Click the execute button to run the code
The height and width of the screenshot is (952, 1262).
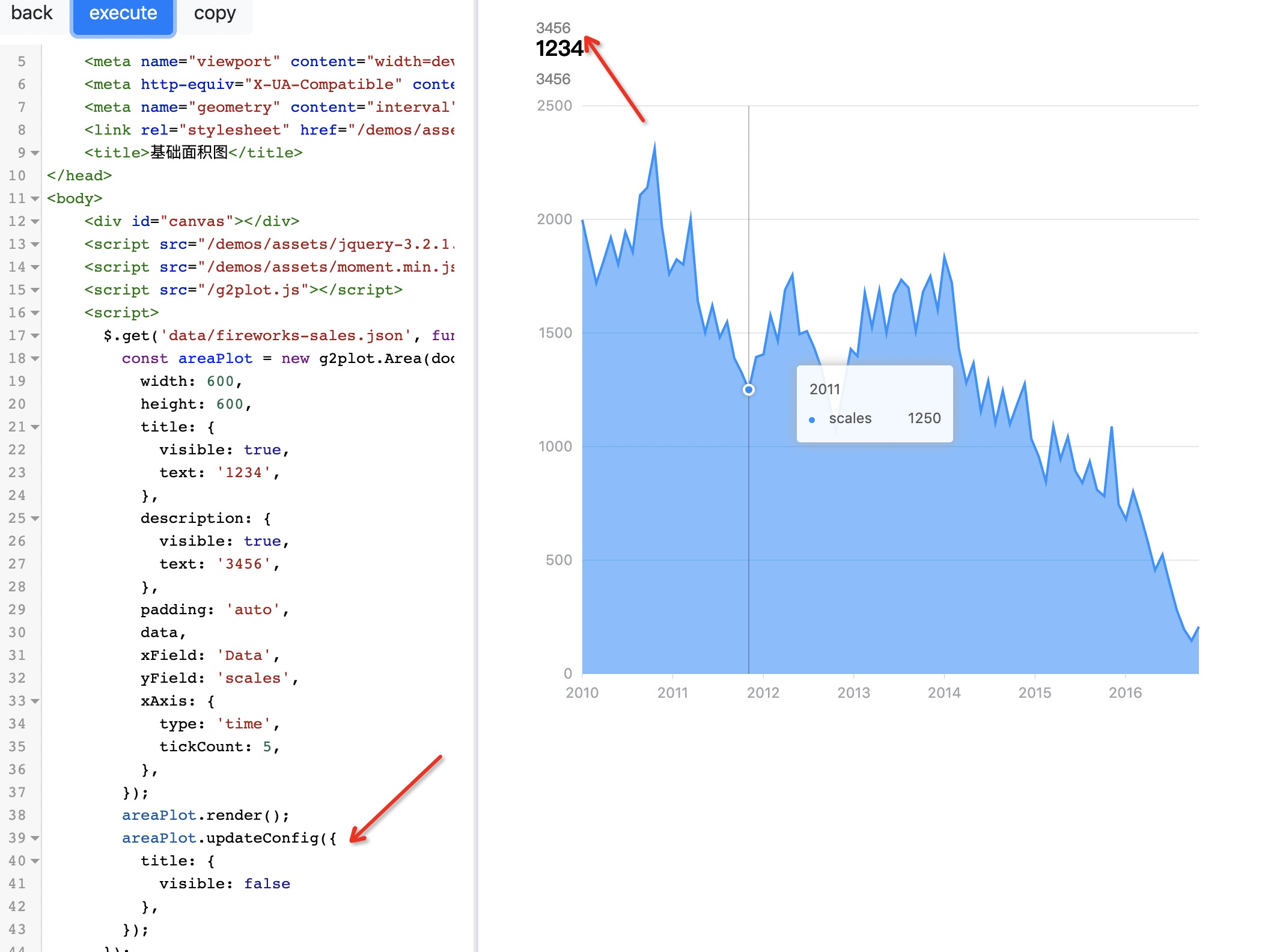(122, 12)
